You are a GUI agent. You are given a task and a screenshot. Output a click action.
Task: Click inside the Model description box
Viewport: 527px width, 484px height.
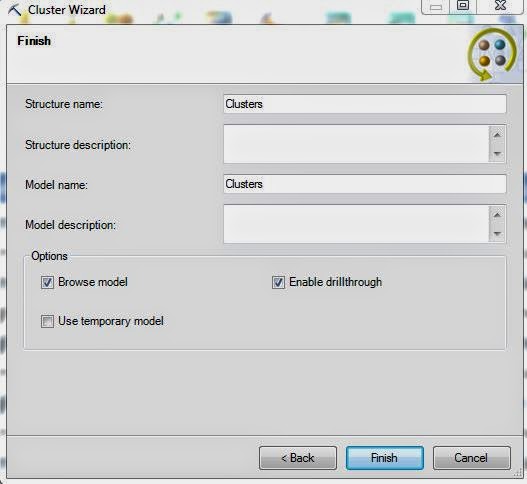(x=356, y=224)
